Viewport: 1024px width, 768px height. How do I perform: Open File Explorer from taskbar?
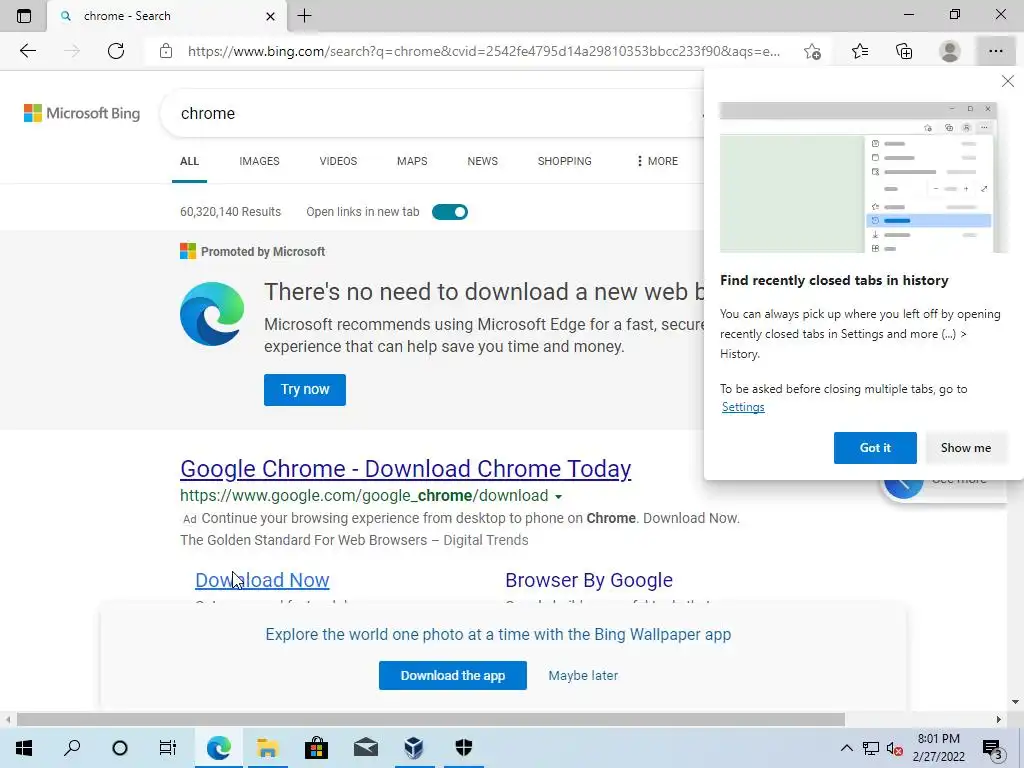click(x=267, y=748)
